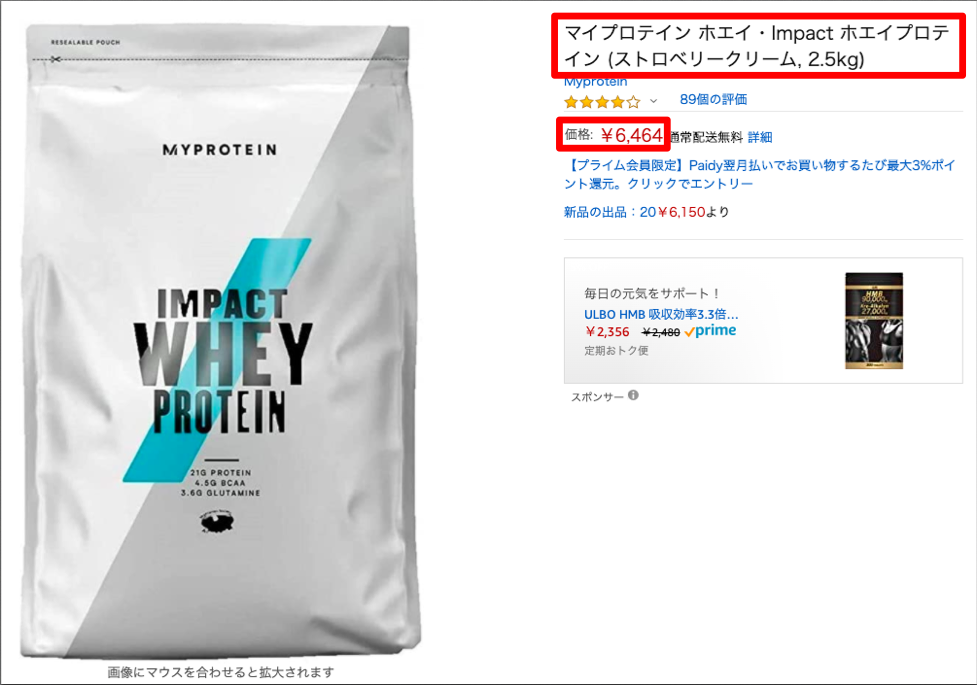
Task: Click the 定期おトク便 subscription text
Action: tap(616, 350)
